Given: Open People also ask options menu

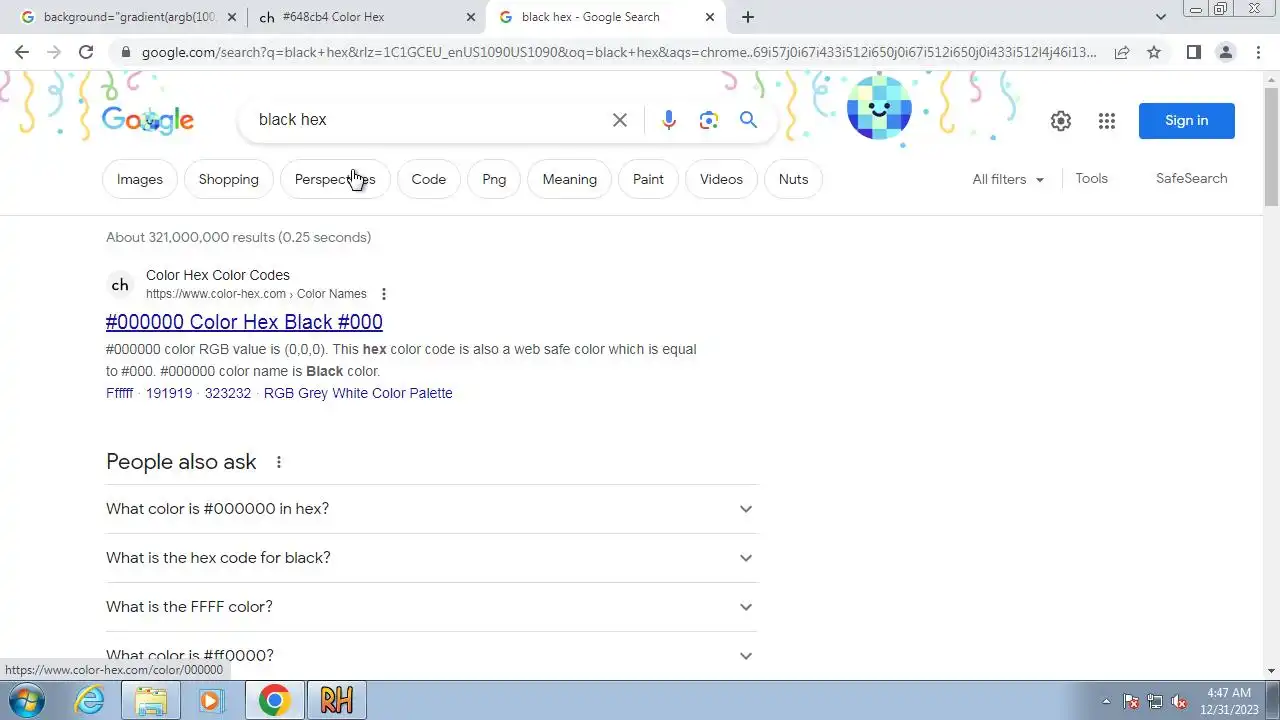Looking at the screenshot, I should [279, 462].
